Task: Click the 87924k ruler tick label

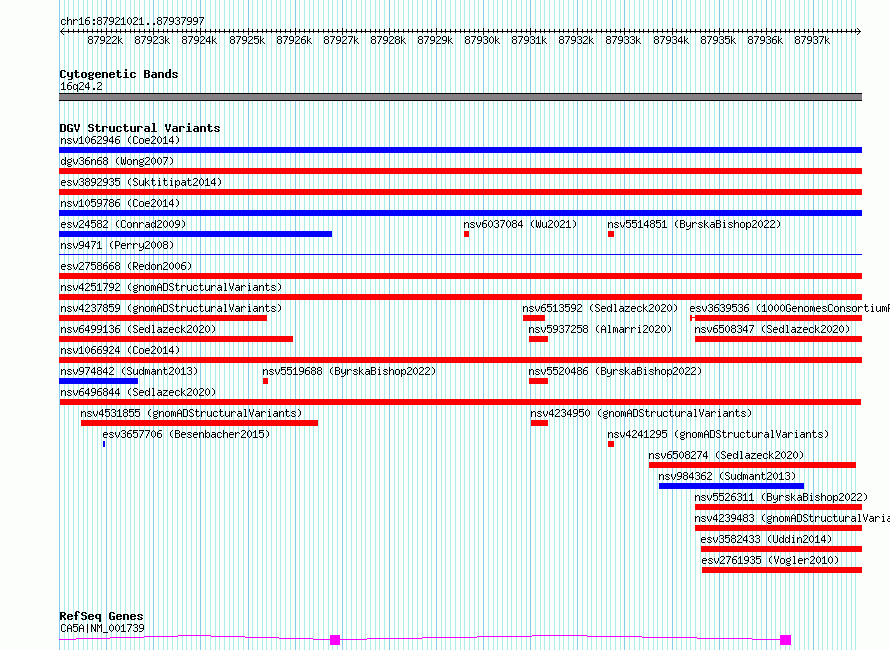Action: coord(199,40)
